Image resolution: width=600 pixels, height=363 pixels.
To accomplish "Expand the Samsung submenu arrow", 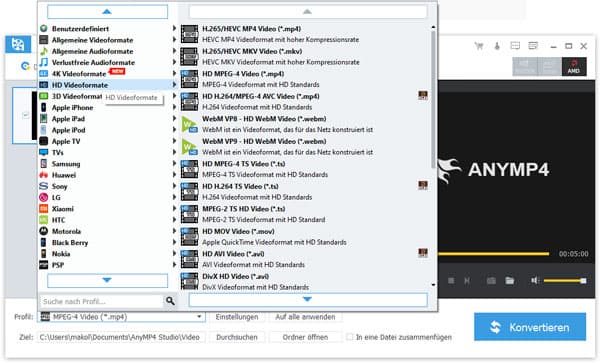I will click(174, 163).
